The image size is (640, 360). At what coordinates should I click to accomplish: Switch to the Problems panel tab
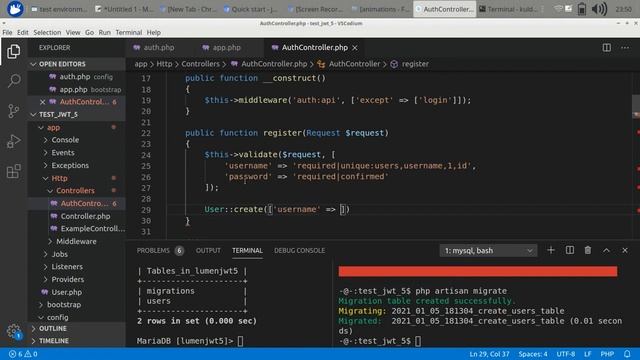[160, 251]
